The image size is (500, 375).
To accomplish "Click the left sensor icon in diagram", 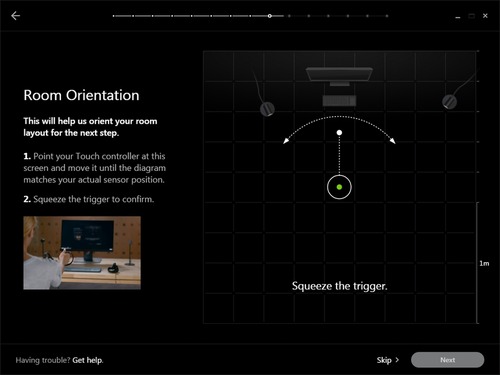I will (267, 109).
